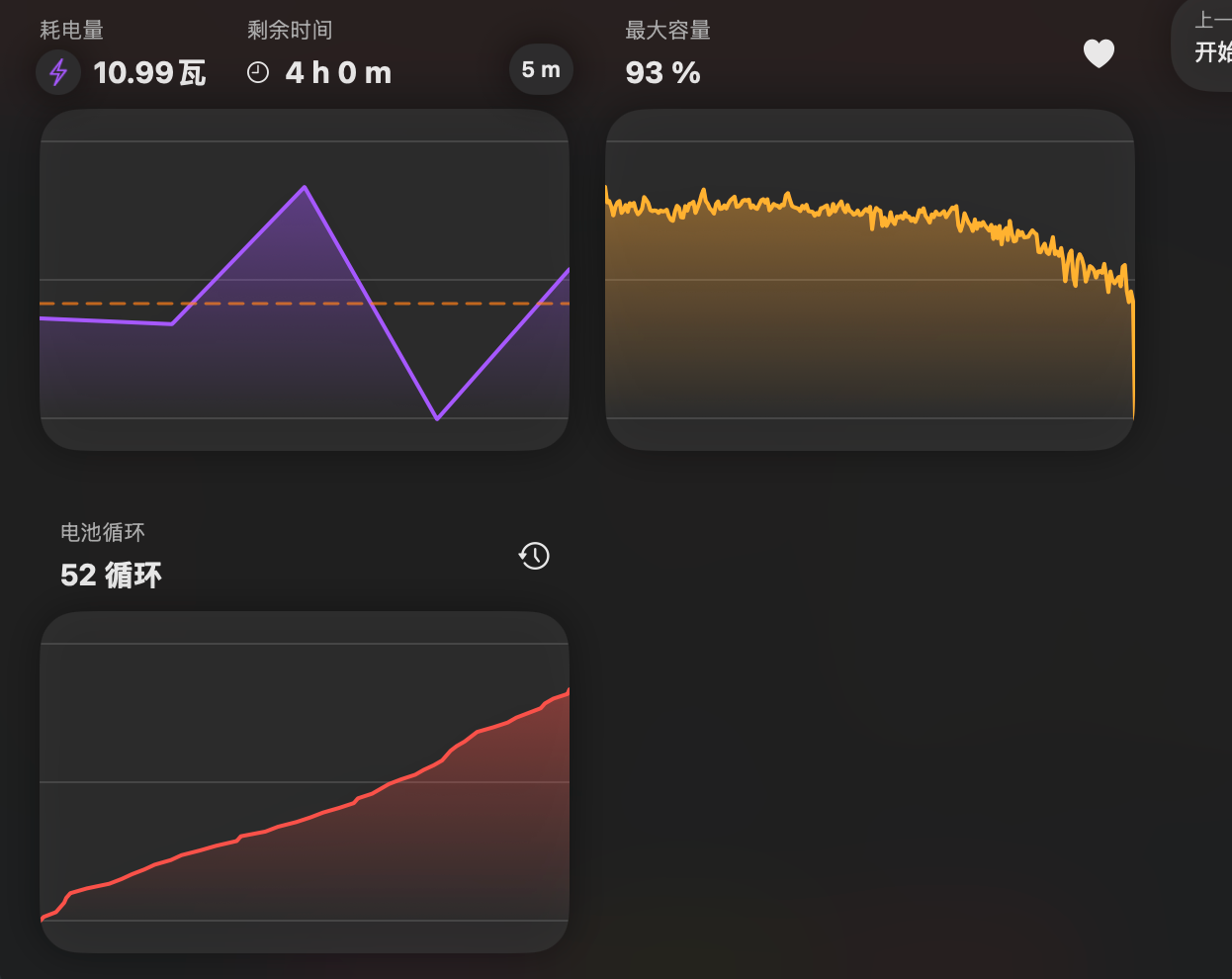Viewport: 1232px width, 979px height.
Task: Click the lowest dip of the purple line
Action: 437,418
